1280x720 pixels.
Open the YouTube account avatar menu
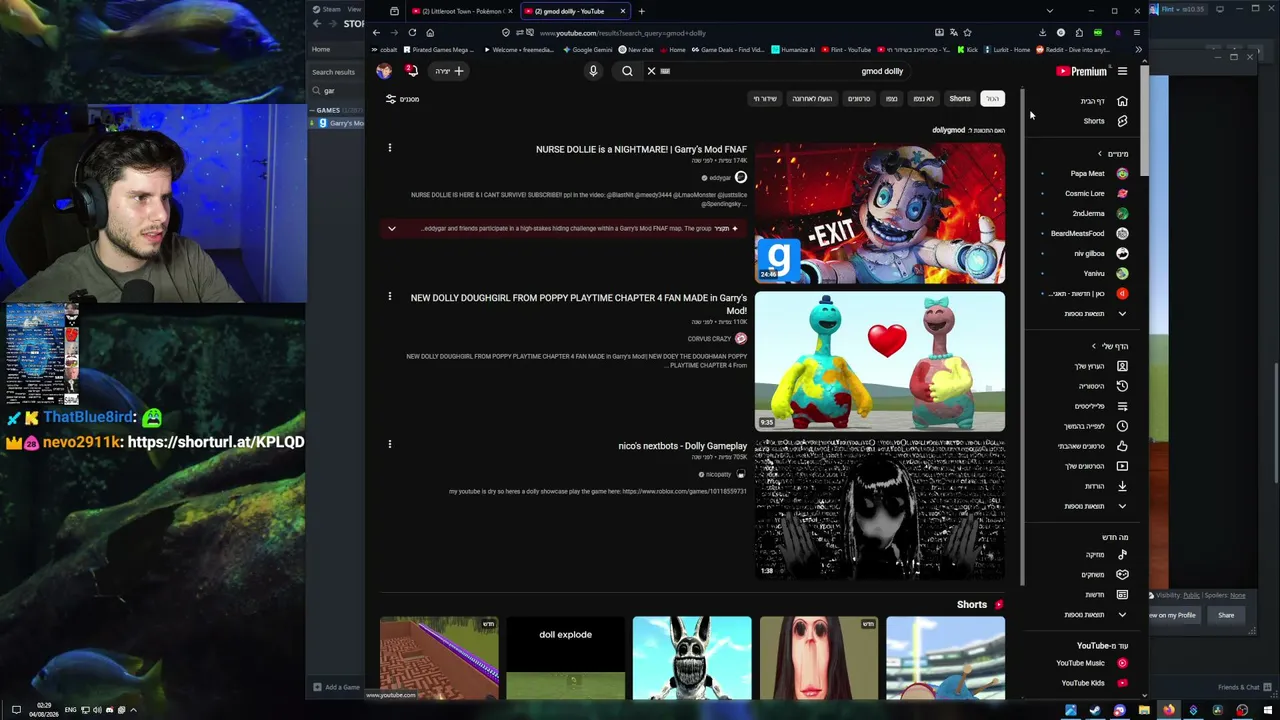coord(384,71)
